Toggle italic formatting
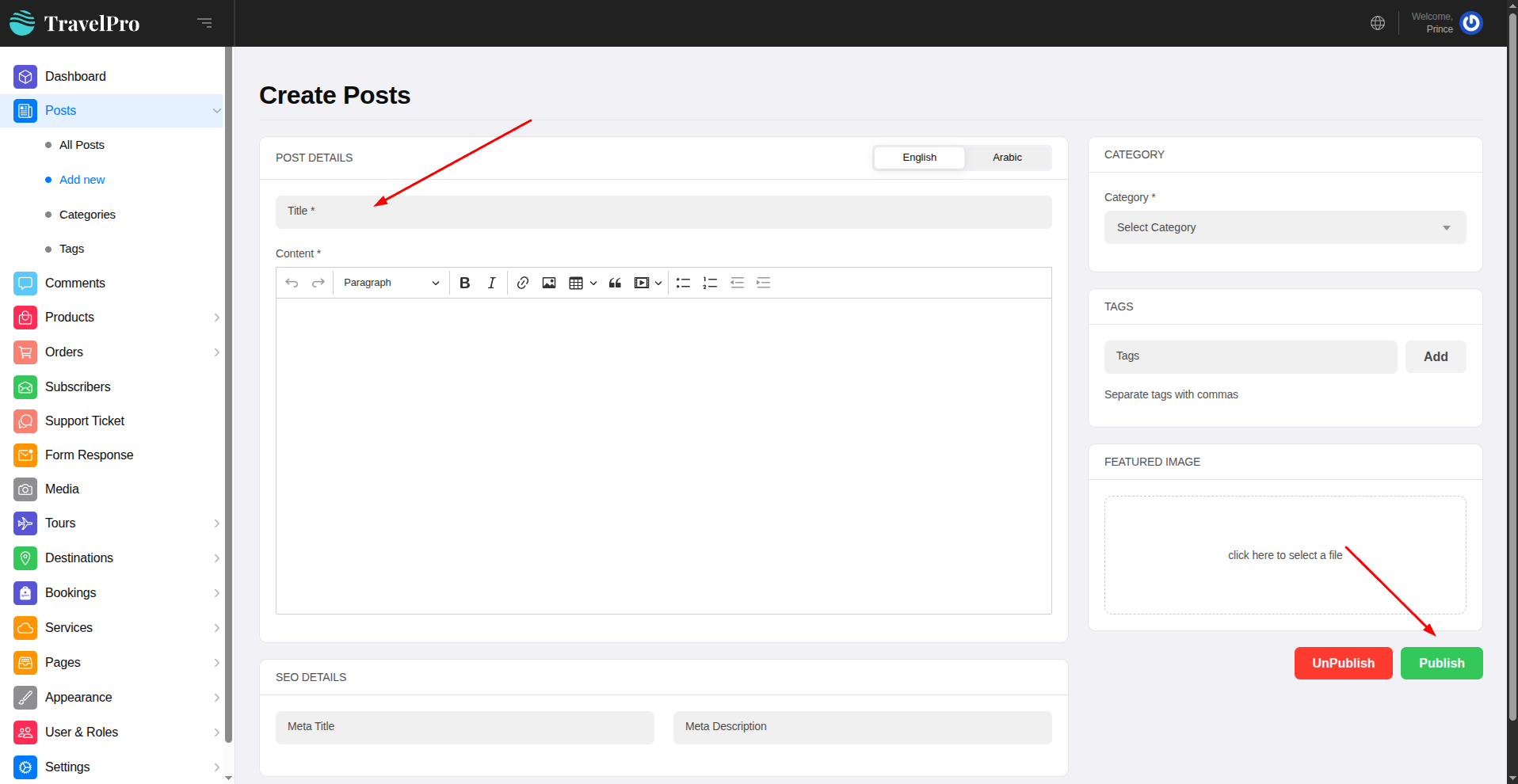Image resolution: width=1518 pixels, height=784 pixels. pos(491,283)
